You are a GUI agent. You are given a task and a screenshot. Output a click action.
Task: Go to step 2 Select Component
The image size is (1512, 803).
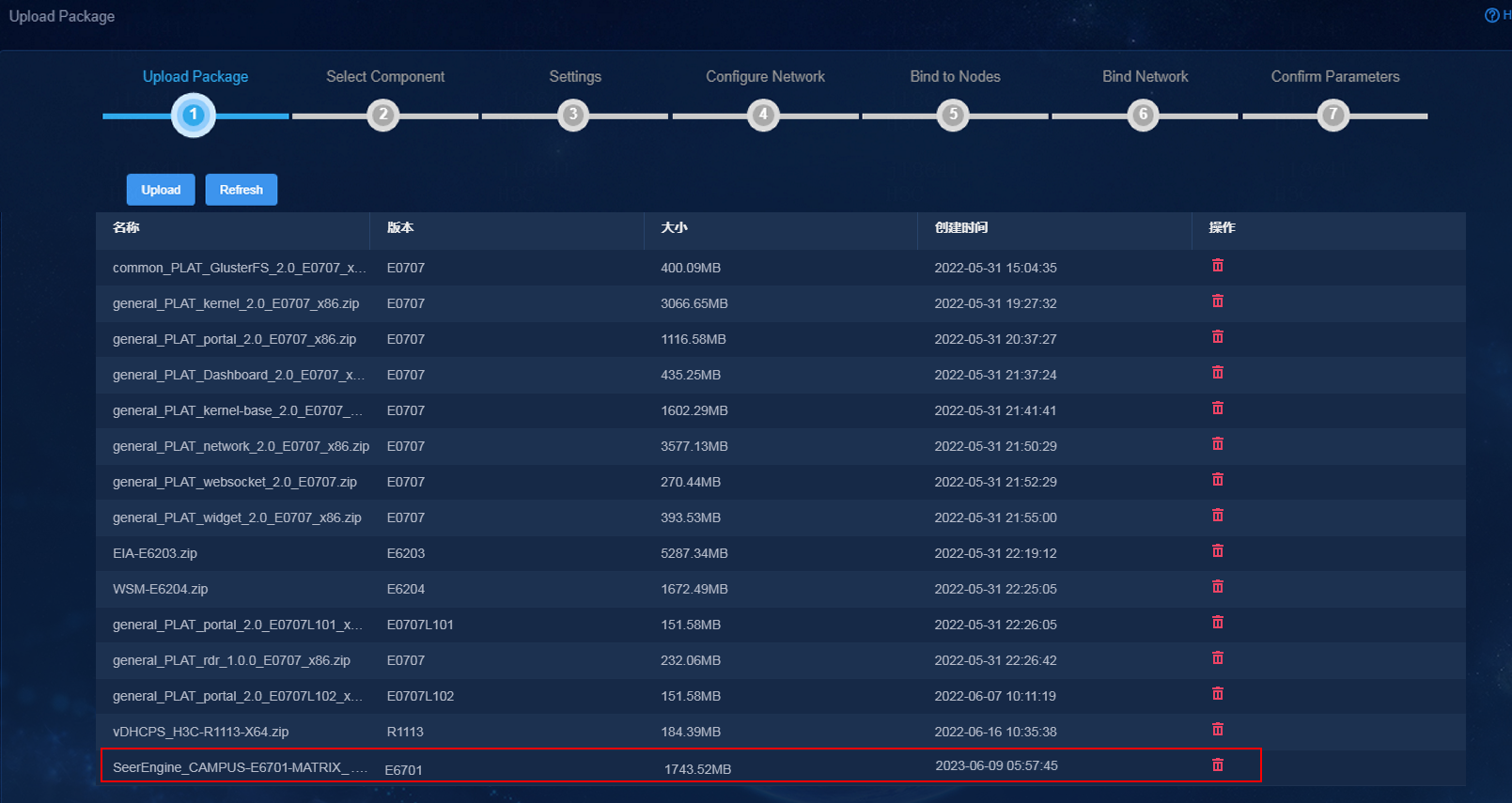[385, 77]
